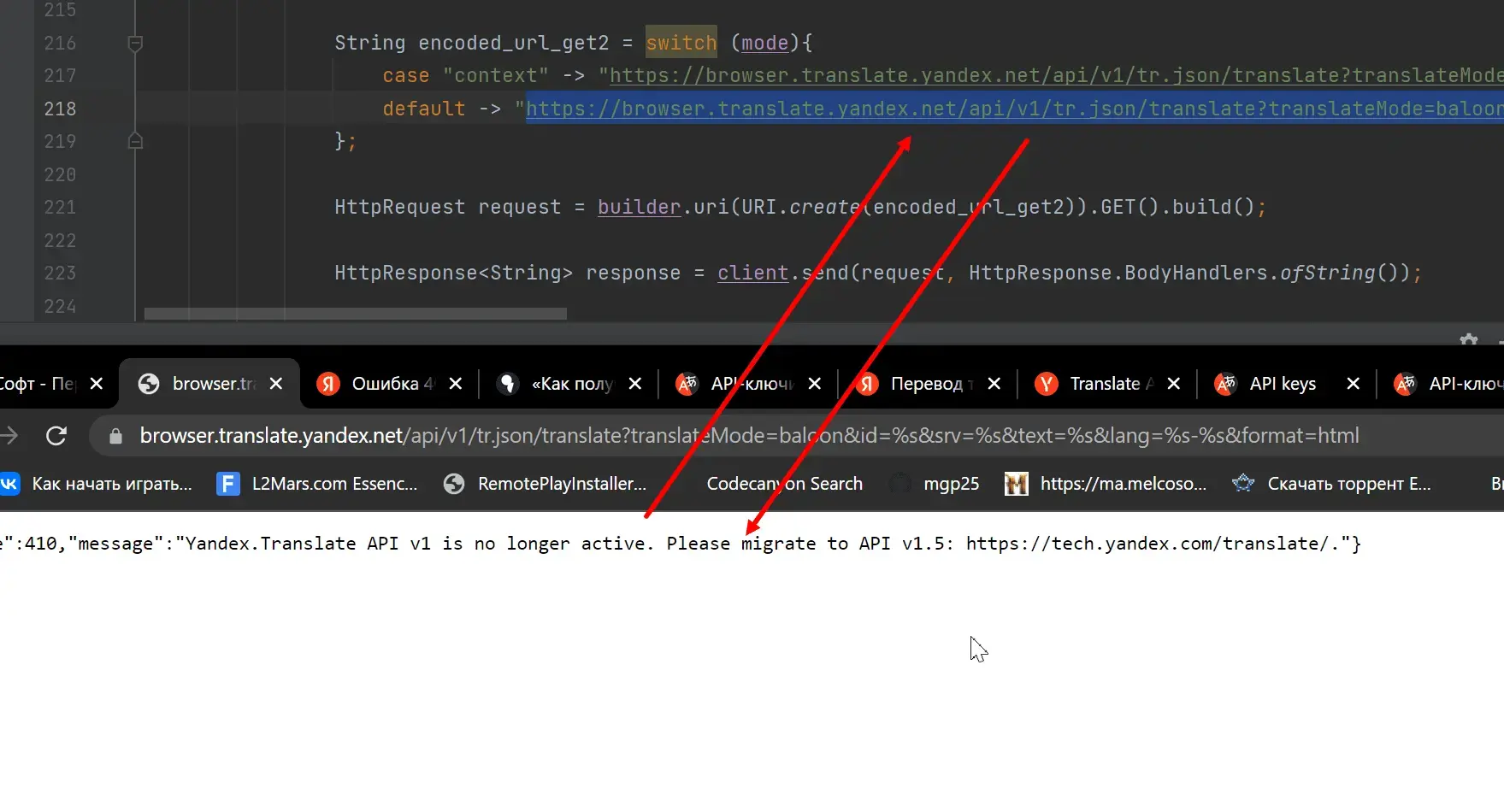Click the globe favicon on browser.tr tab
Screen dimensions: 1504x812
click(x=149, y=384)
